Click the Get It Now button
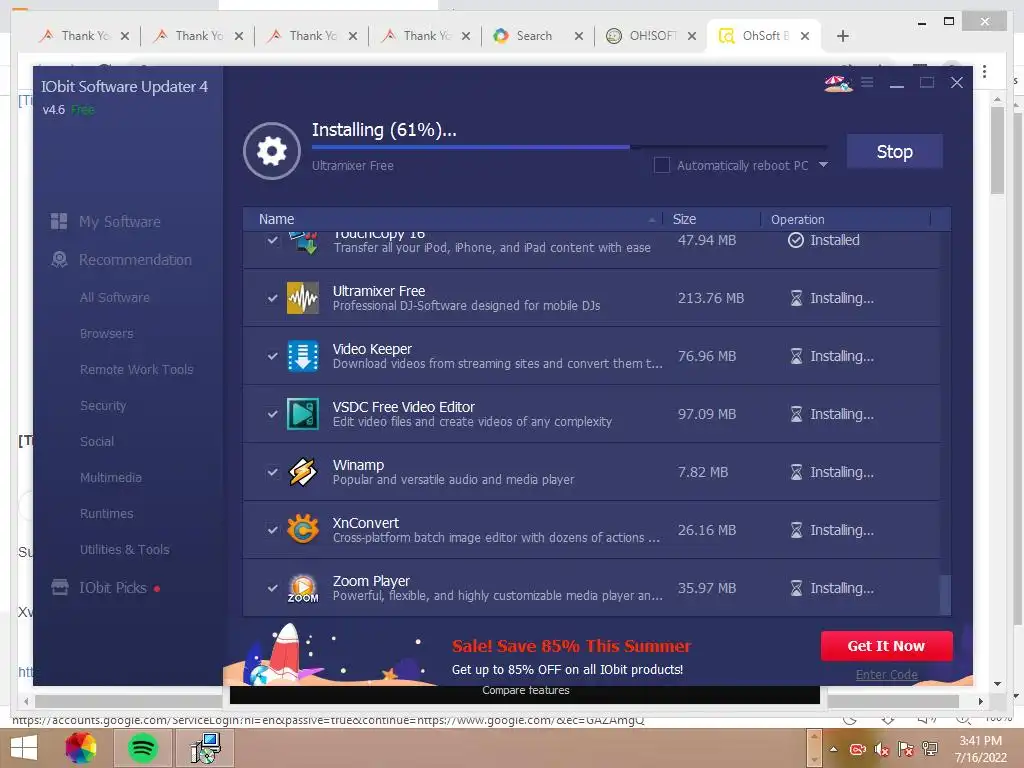Screen dimensions: 1024x768 pos(886,646)
